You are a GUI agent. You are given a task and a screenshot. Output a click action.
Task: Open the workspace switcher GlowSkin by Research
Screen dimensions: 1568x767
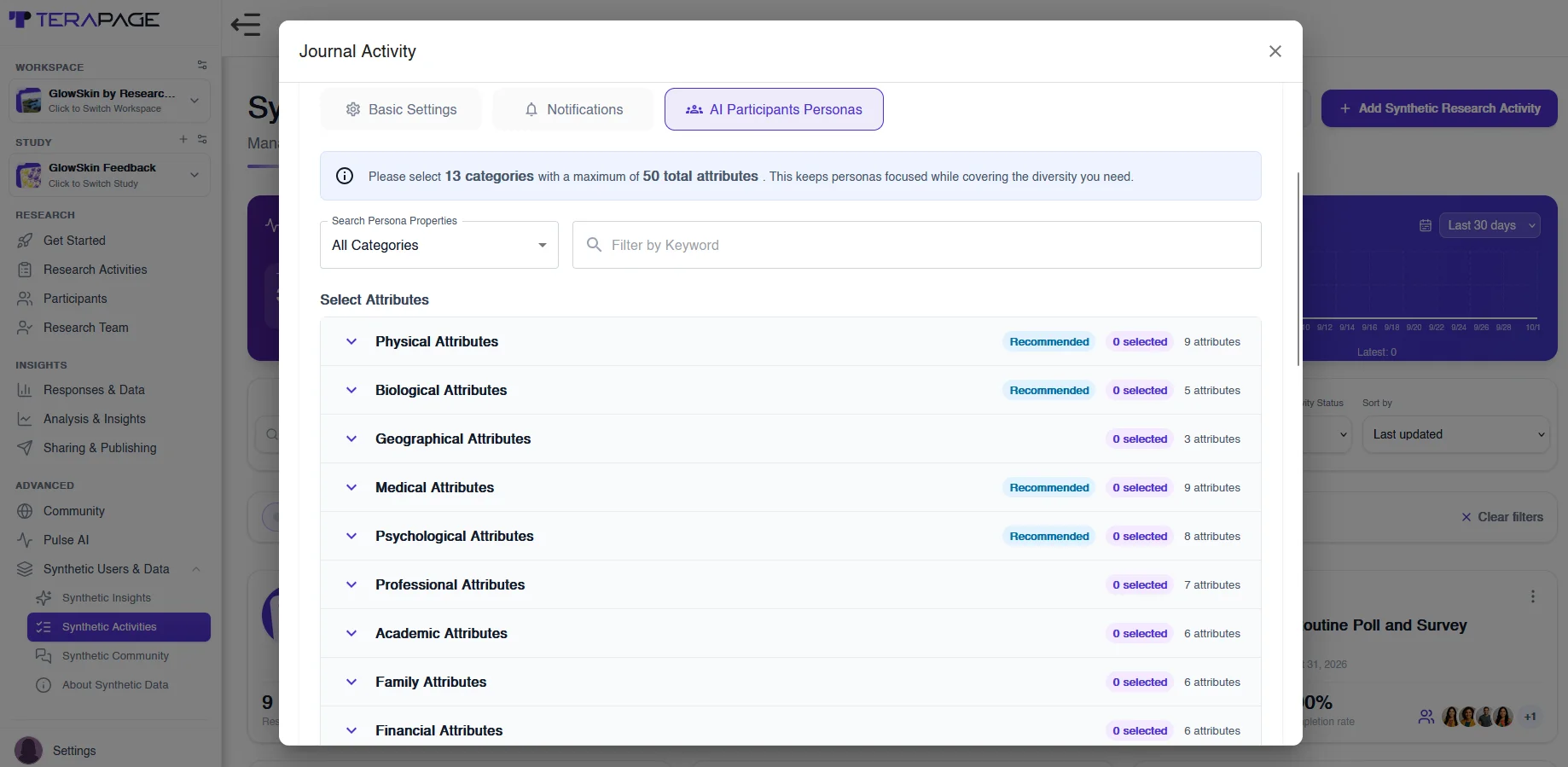pos(110,101)
